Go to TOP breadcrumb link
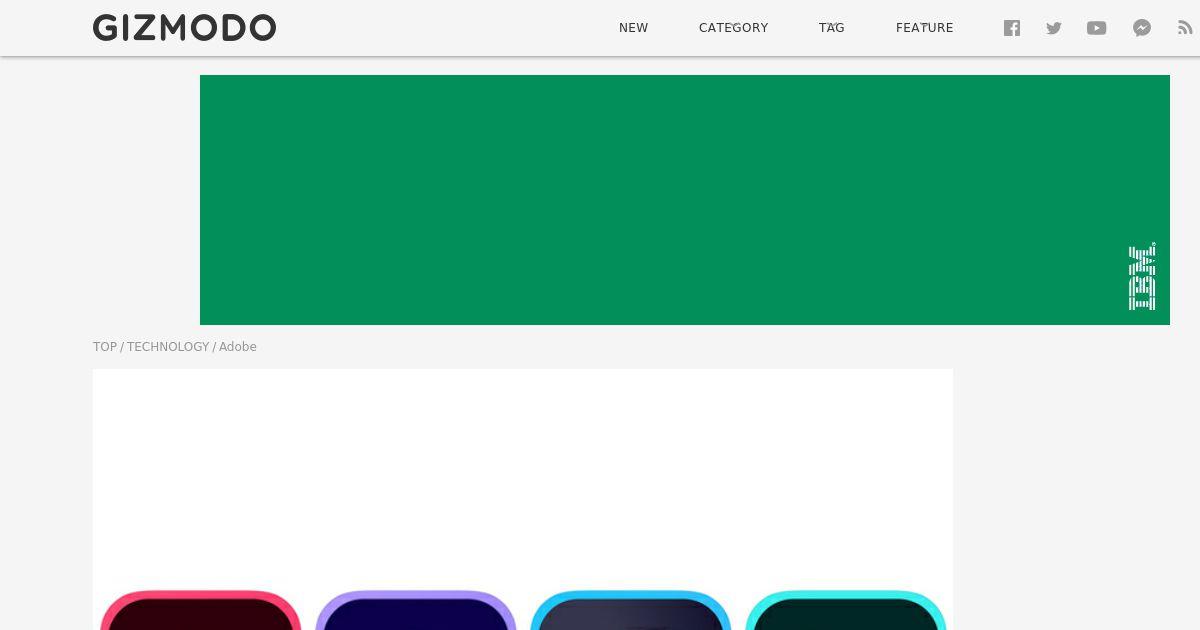Screen dimensions: 1200x630 [x=105, y=347]
